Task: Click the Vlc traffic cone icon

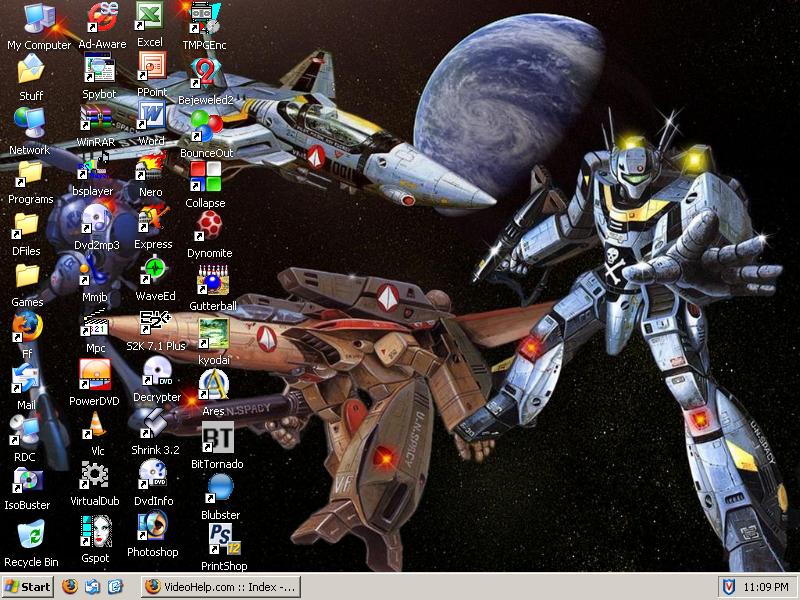Action: pos(97,426)
